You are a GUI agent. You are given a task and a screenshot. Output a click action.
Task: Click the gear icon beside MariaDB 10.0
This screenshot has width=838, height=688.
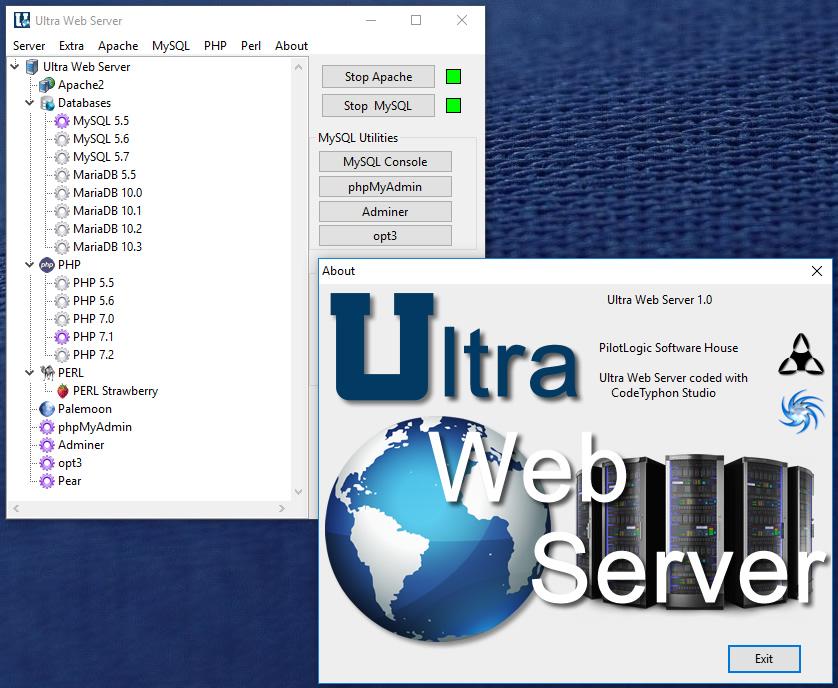(62, 193)
